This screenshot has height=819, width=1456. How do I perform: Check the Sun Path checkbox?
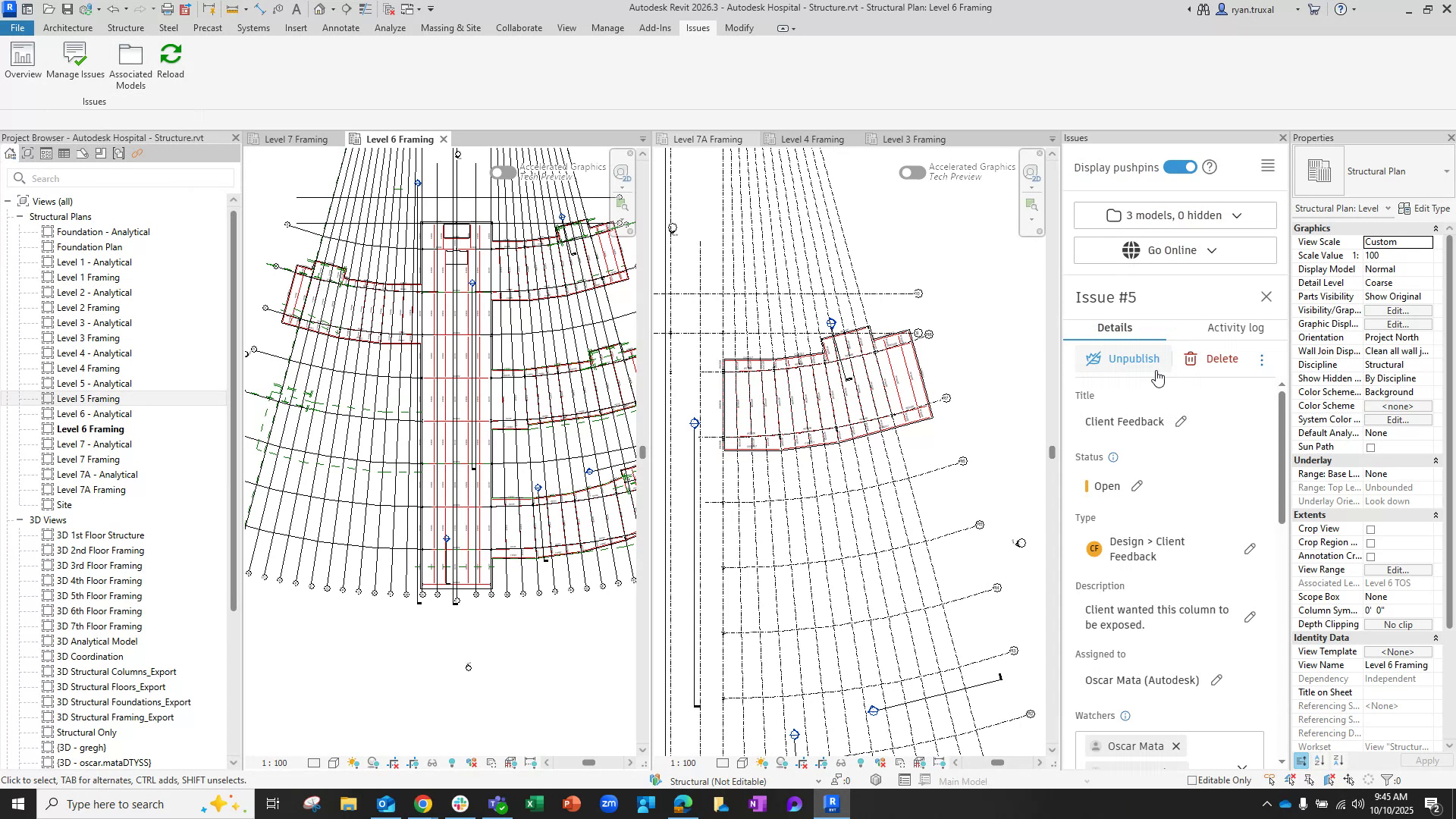coord(1370,447)
